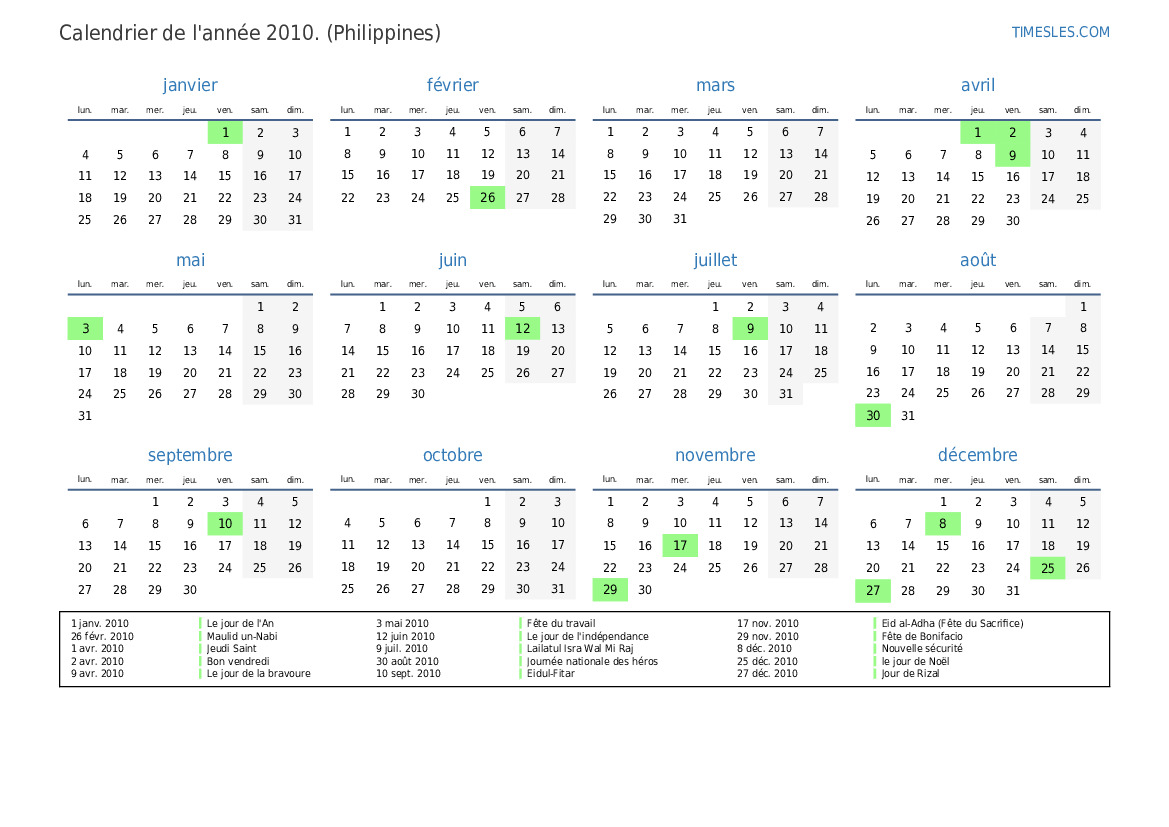Select highlighted December 25 Christmas date
Viewport: 1169px width, 827px height.
pyautogui.click(x=1047, y=568)
